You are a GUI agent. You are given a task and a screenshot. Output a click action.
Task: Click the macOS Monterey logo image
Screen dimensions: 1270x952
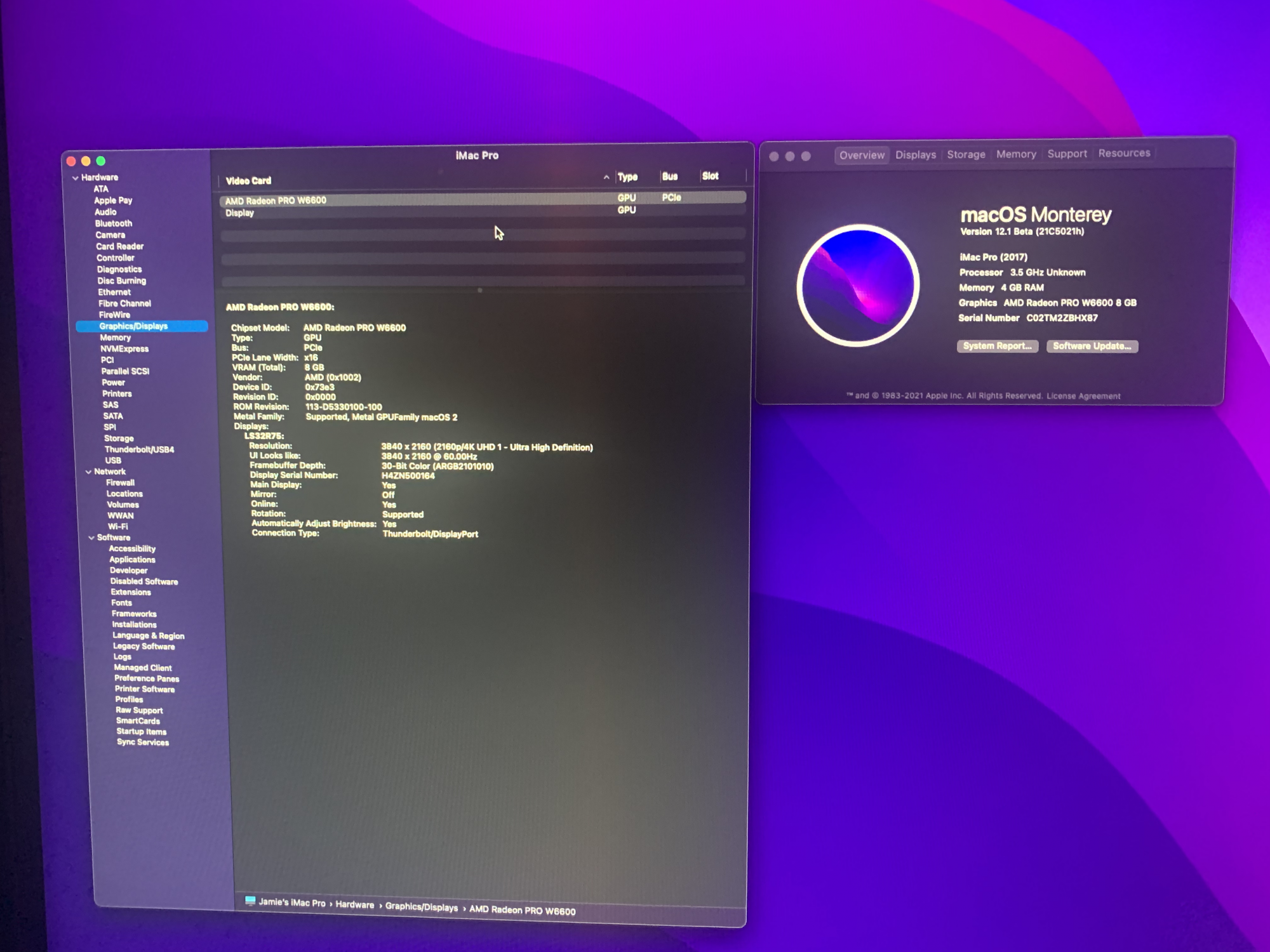858,286
